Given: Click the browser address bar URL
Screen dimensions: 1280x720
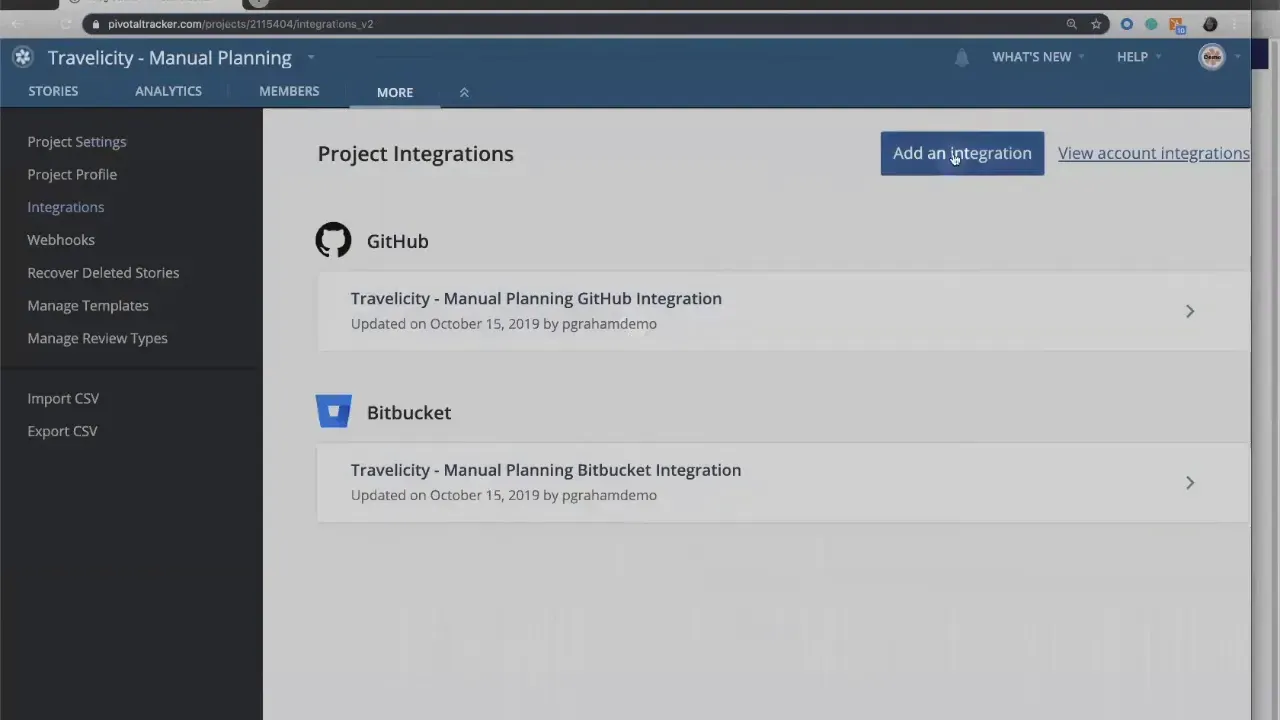Looking at the screenshot, I should (240, 24).
